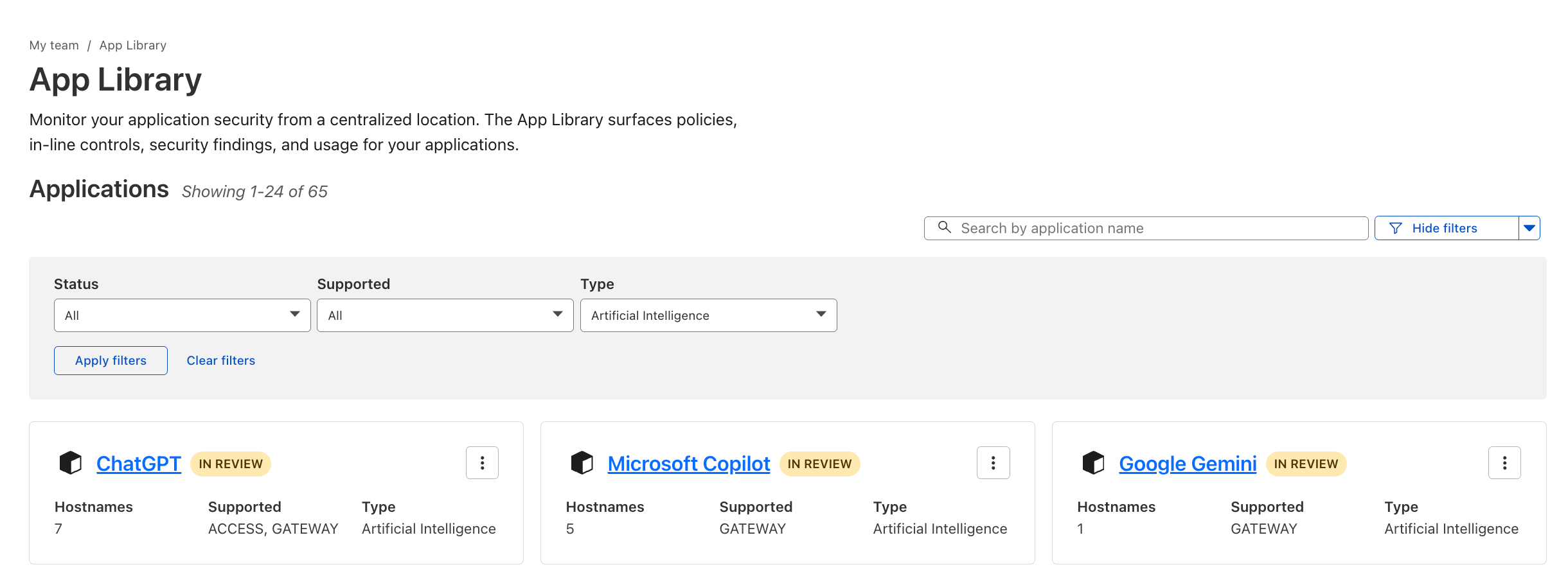Image resolution: width=1568 pixels, height=578 pixels.
Task: Click the search by application name field
Action: point(1144,228)
